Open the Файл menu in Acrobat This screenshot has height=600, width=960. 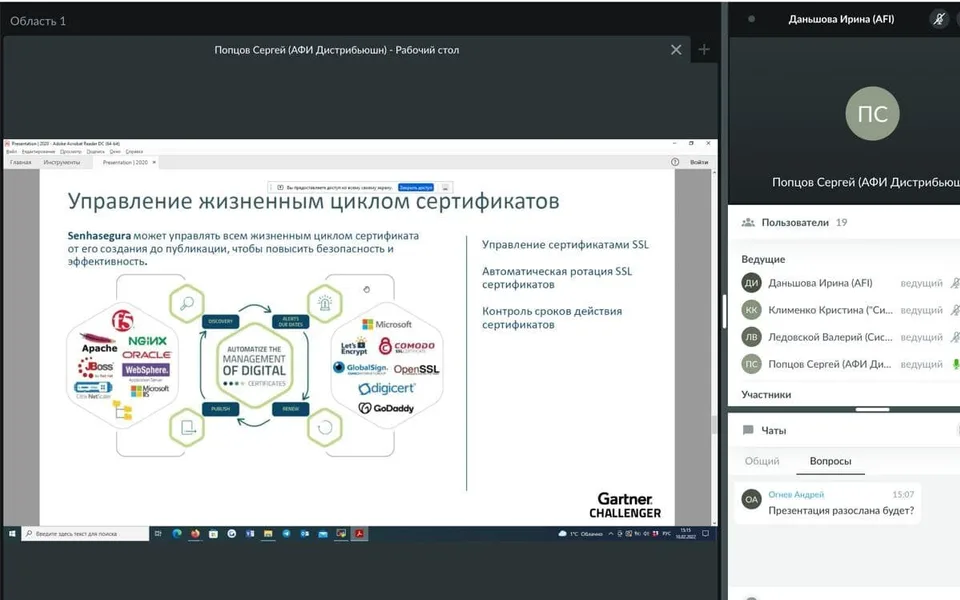tap(12, 151)
